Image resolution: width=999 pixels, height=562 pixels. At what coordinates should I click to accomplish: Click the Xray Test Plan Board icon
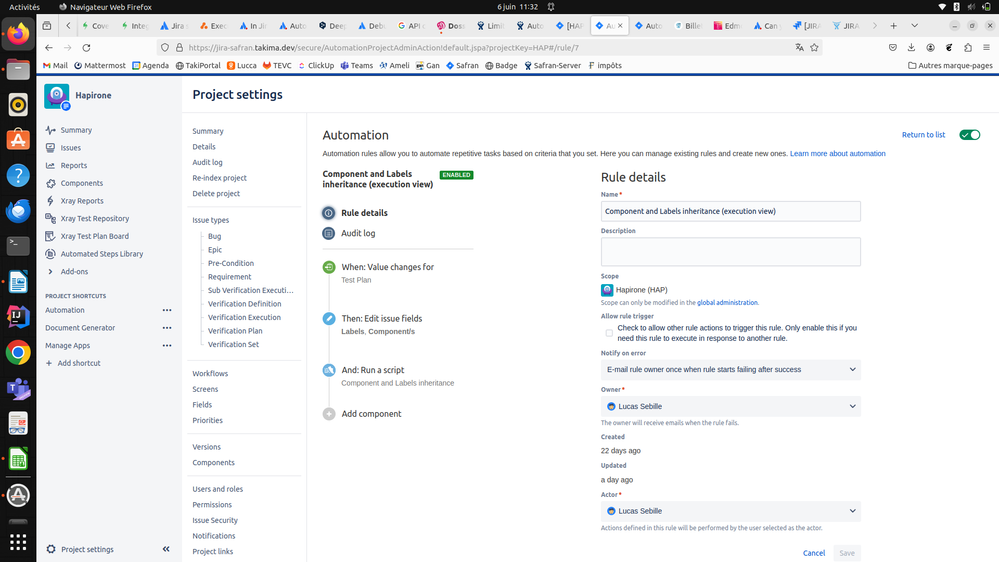point(51,236)
